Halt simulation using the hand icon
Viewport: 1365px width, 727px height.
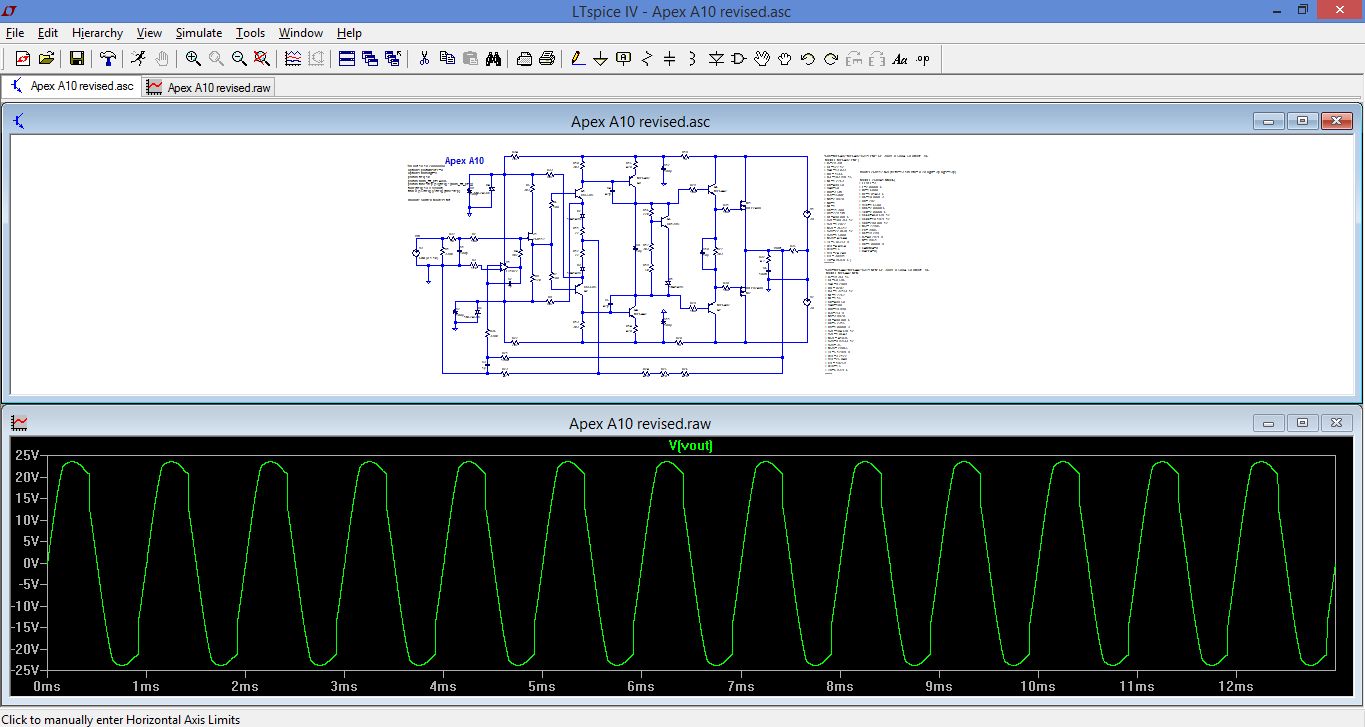(x=162, y=59)
